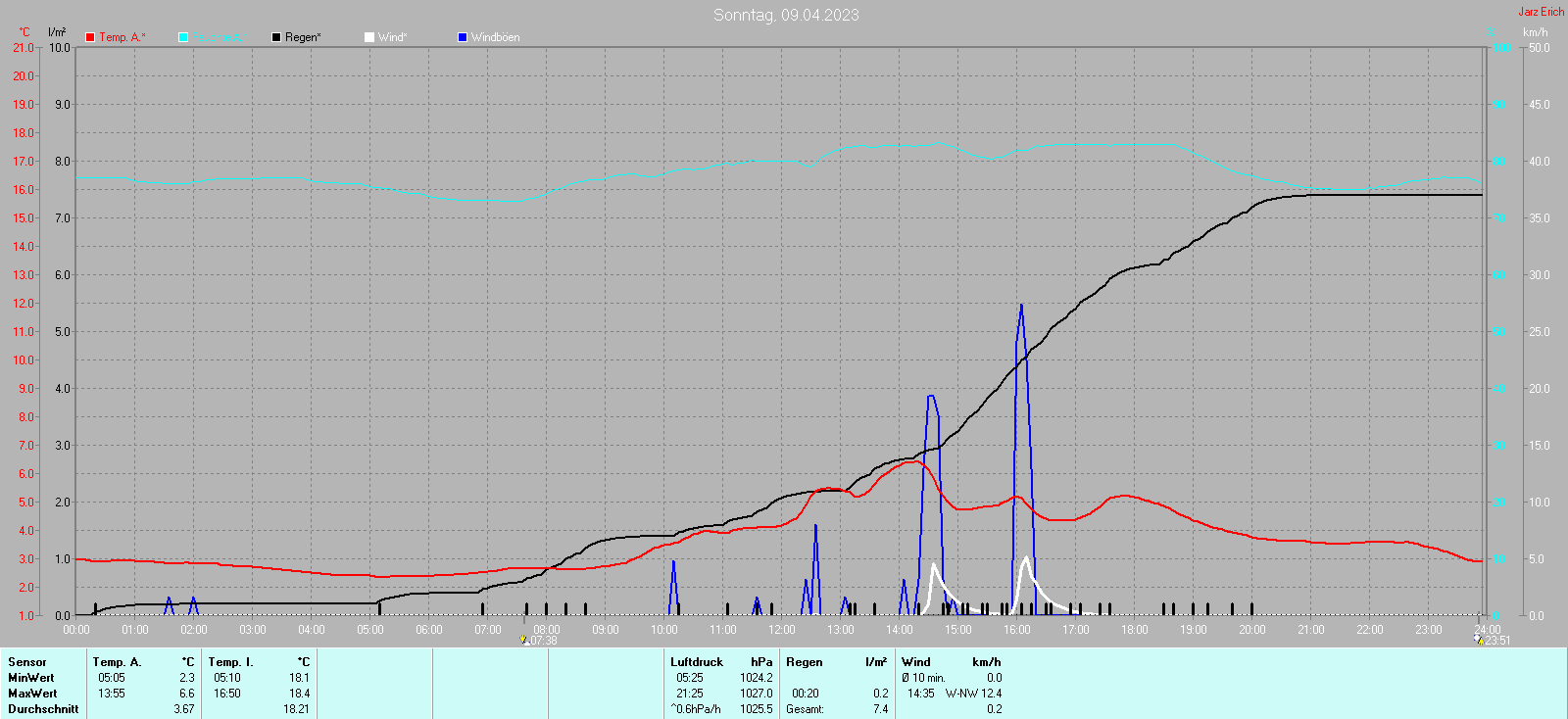Click the °C unit label on left axis
1568x719 pixels.
24,32
